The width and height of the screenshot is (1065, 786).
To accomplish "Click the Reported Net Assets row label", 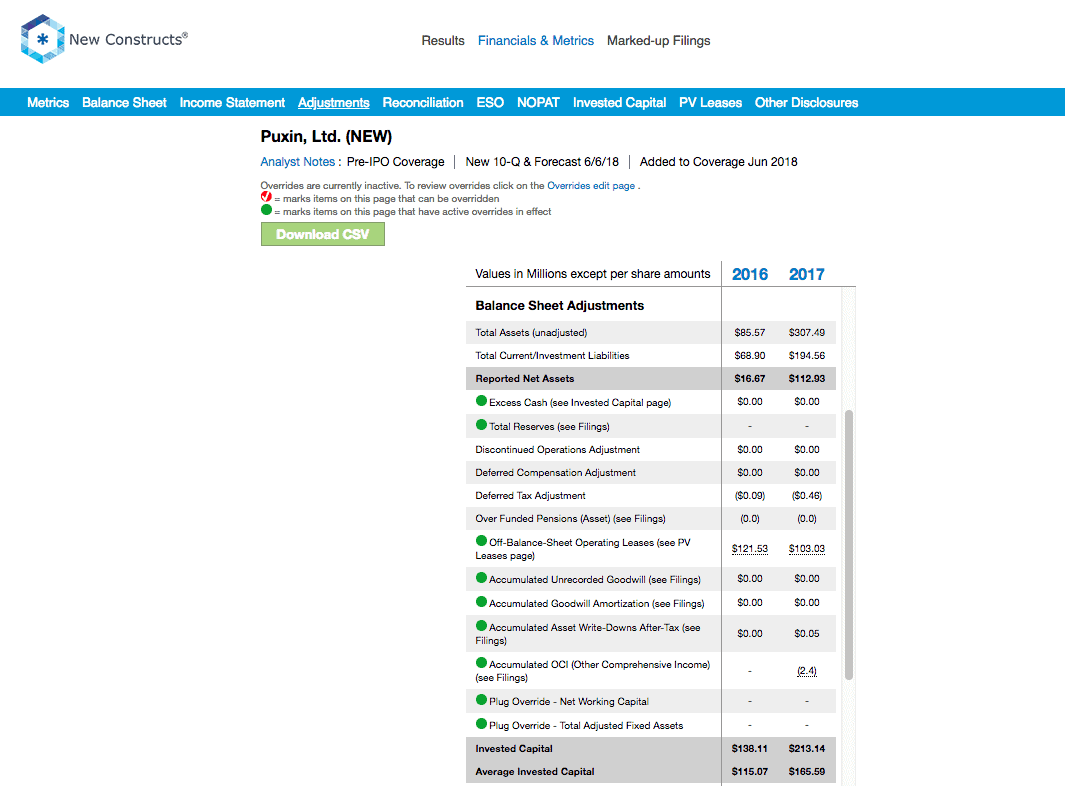I will click(525, 379).
